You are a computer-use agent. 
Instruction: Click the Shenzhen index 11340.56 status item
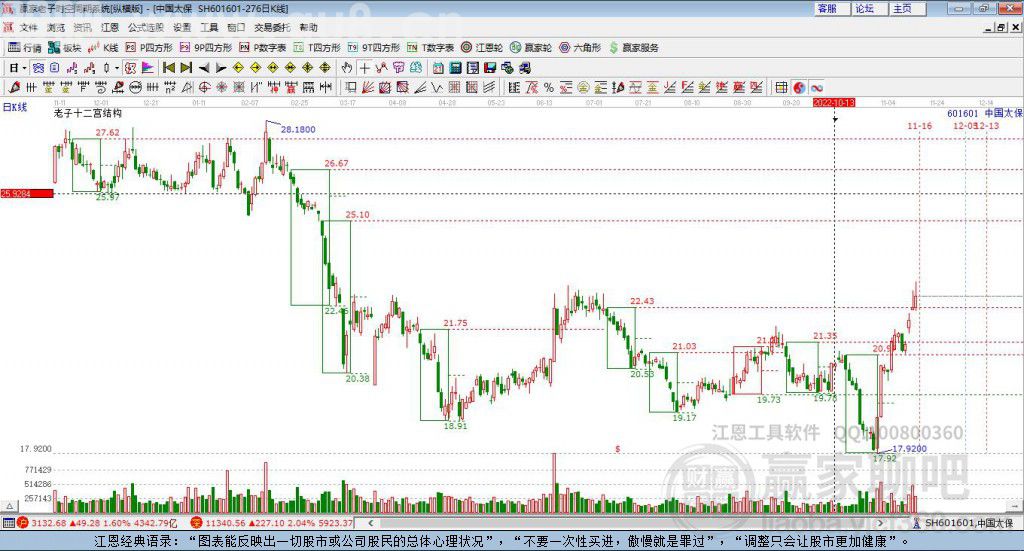click(x=272, y=523)
